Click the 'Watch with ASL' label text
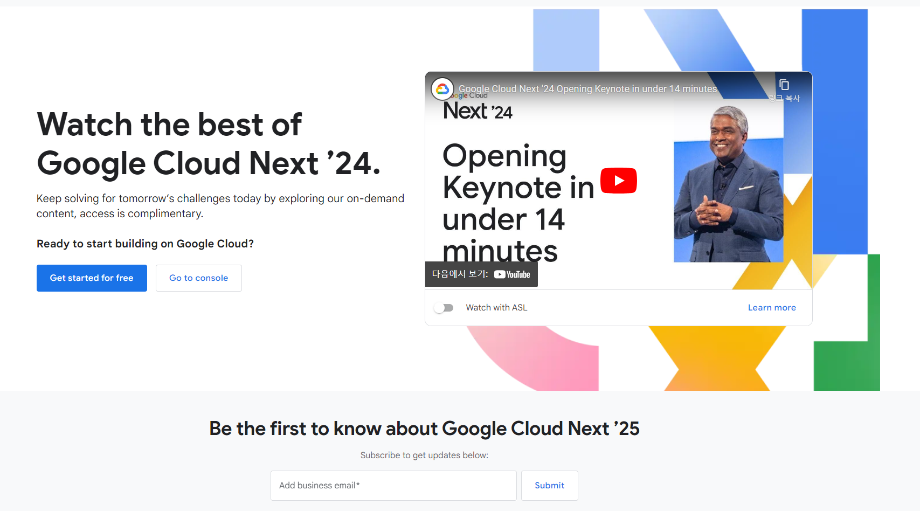 click(496, 308)
